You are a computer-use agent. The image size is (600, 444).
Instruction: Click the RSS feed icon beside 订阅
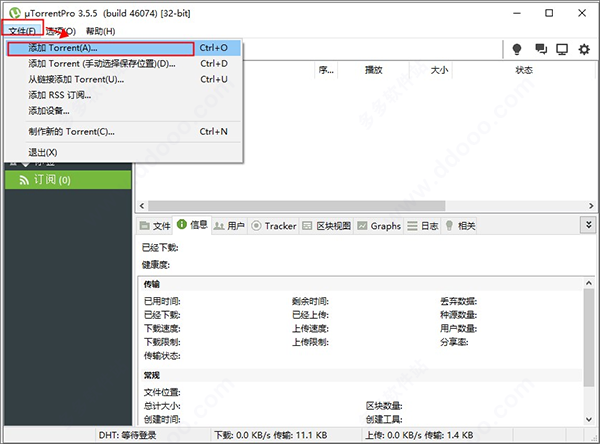point(24,180)
